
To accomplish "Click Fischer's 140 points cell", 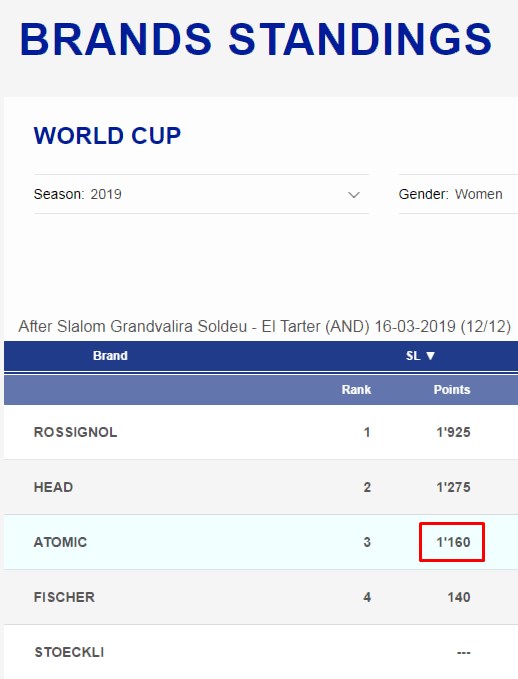I will pyautogui.click(x=459, y=598).
